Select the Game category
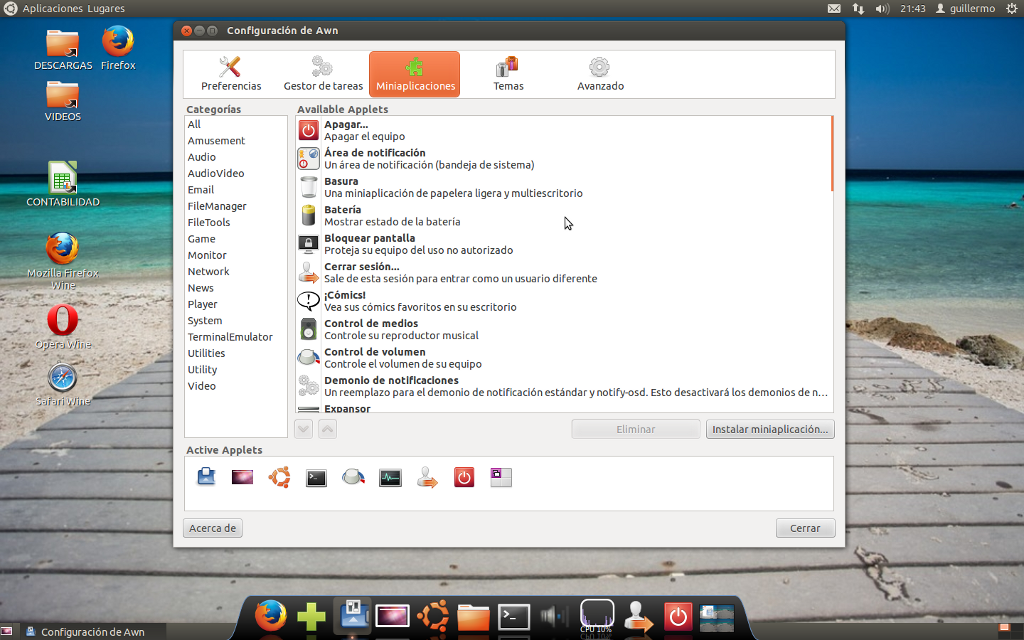This screenshot has height=640, width=1024. [201, 239]
